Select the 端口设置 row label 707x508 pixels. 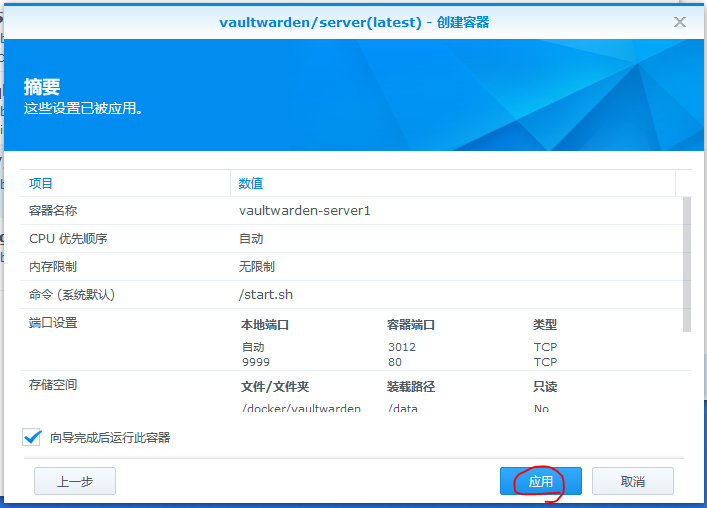pos(53,323)
